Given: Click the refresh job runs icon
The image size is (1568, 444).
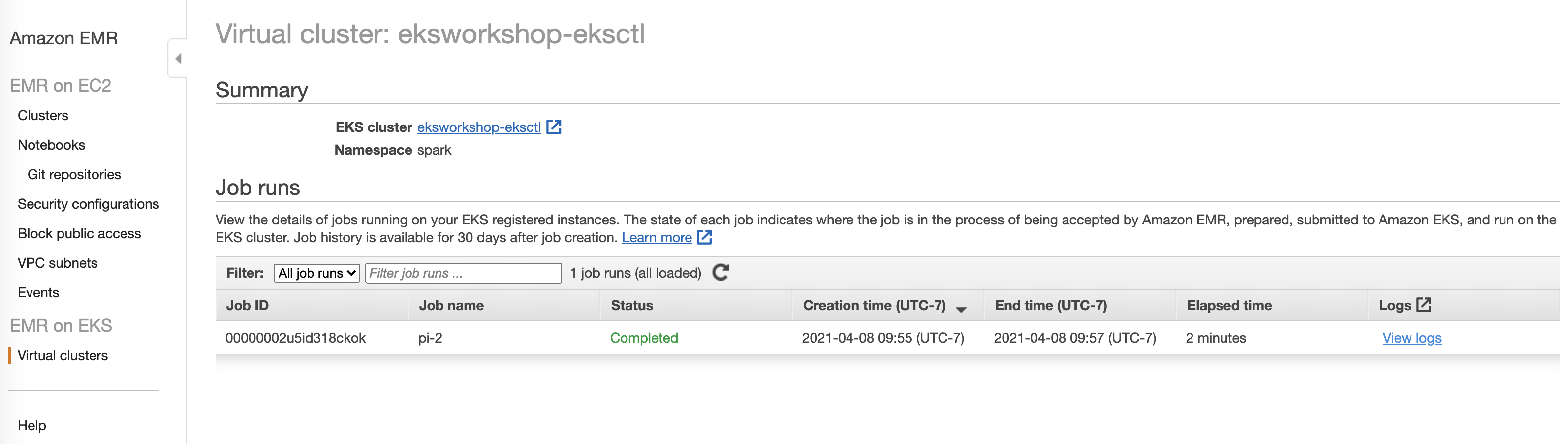Looking at the screenshot, I should coord(721,272).
